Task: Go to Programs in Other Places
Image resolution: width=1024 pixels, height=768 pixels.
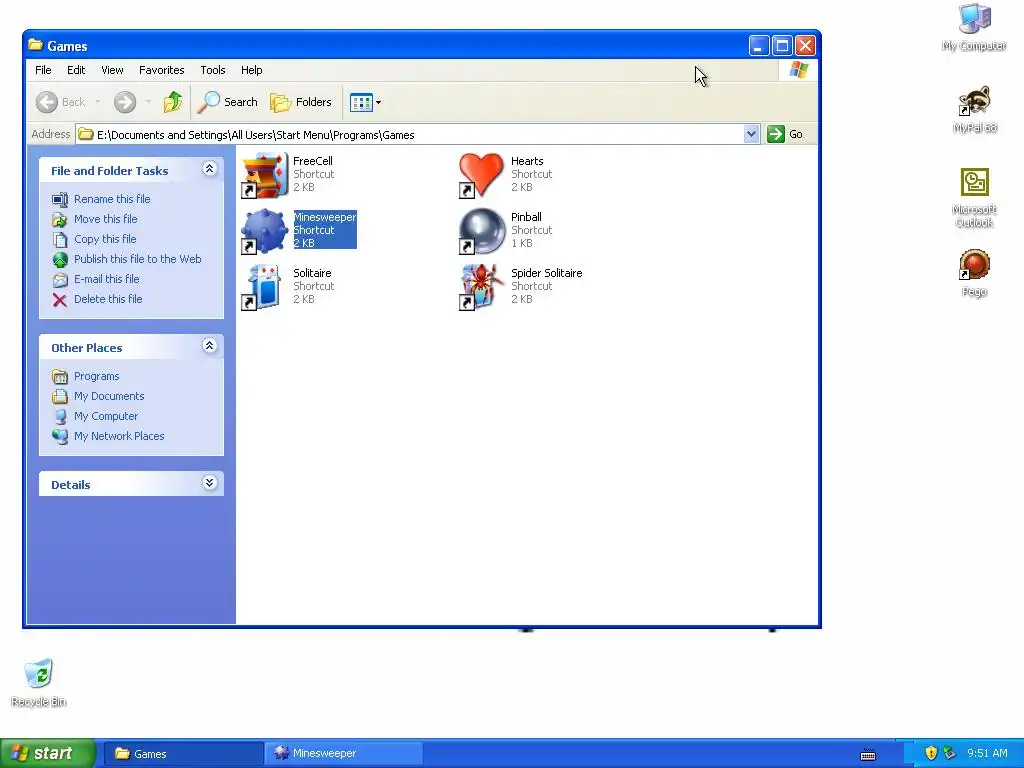Action: coord(96,376)
